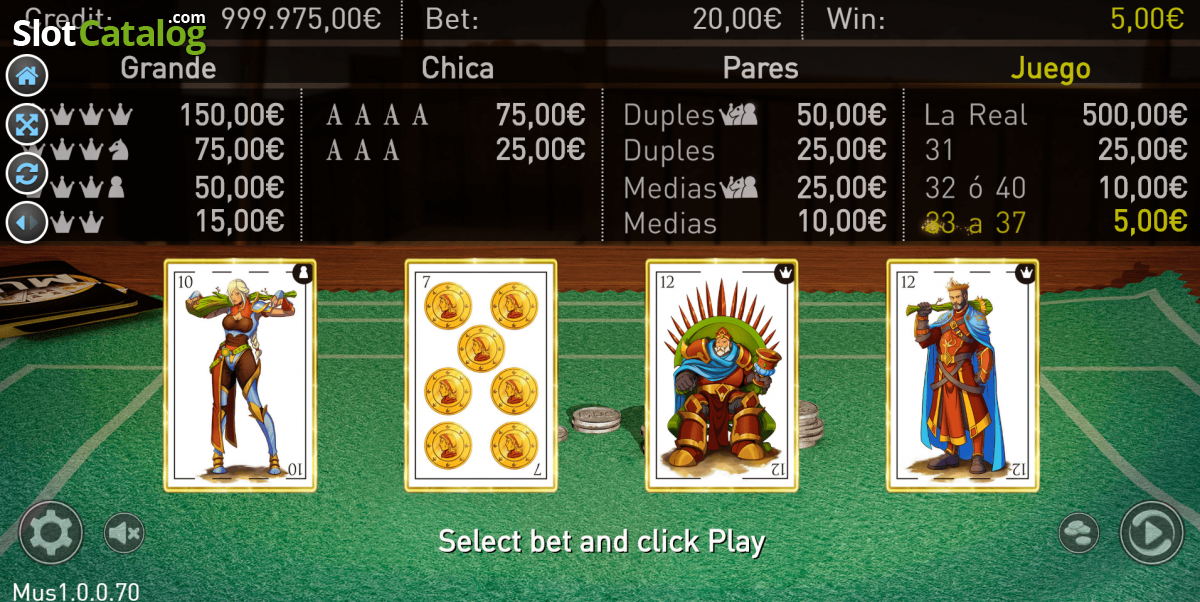Click the Chica paytable header

tap(458, 68)
